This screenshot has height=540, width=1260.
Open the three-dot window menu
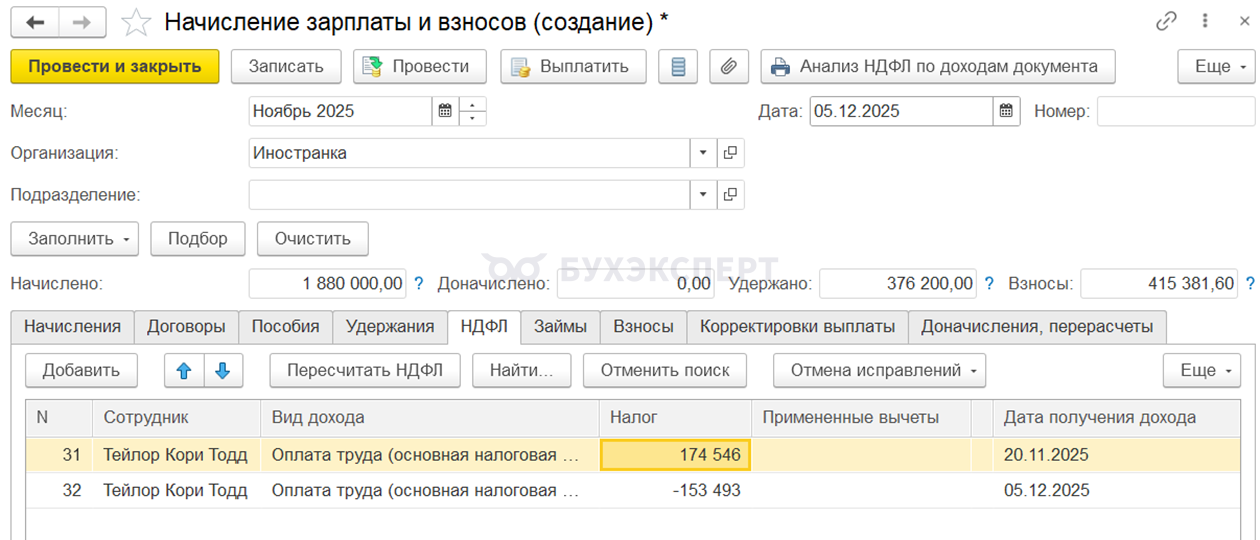click(1206, 21)
